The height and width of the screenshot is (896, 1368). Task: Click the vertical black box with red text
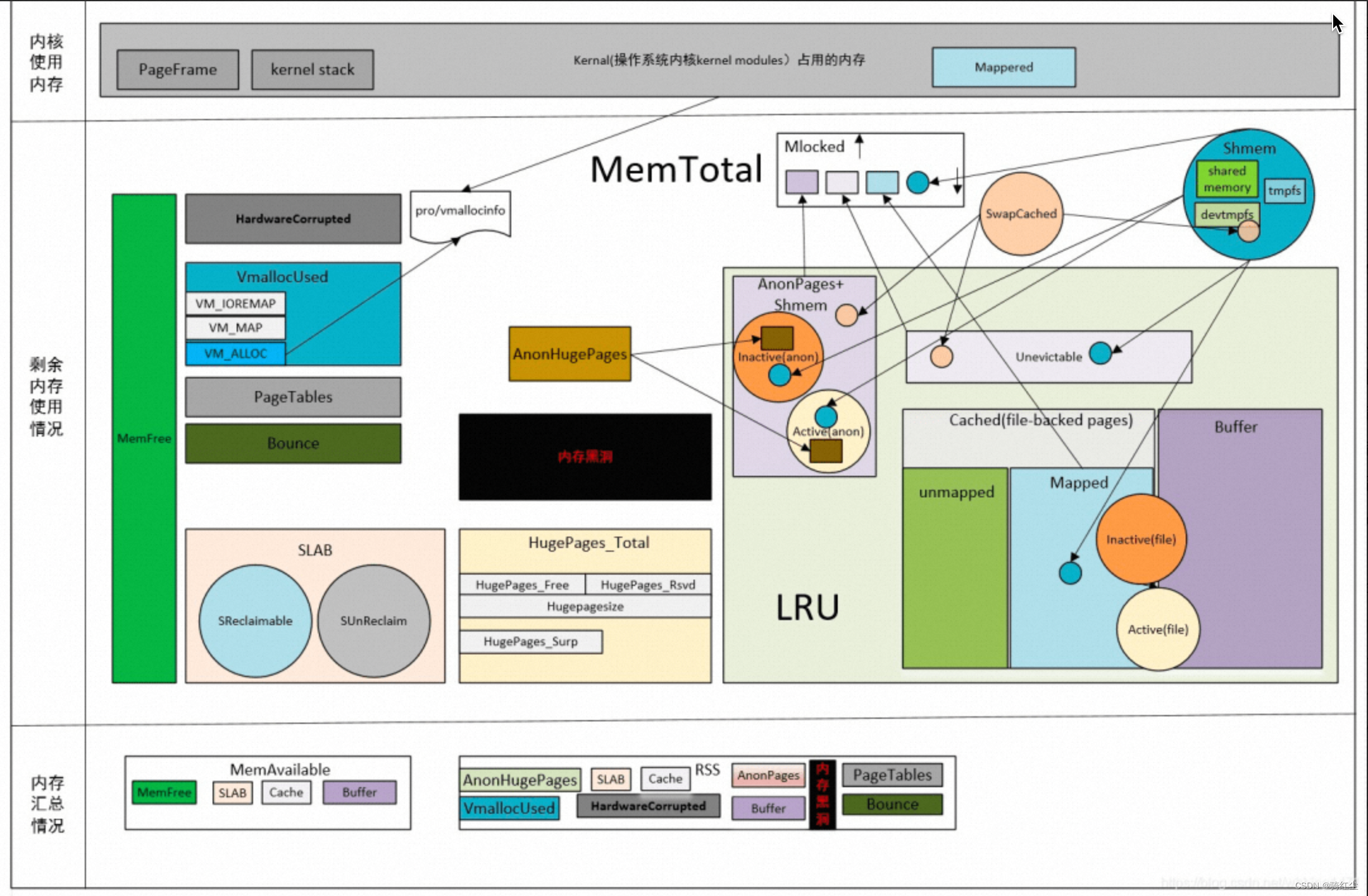[x=823, y=794]
